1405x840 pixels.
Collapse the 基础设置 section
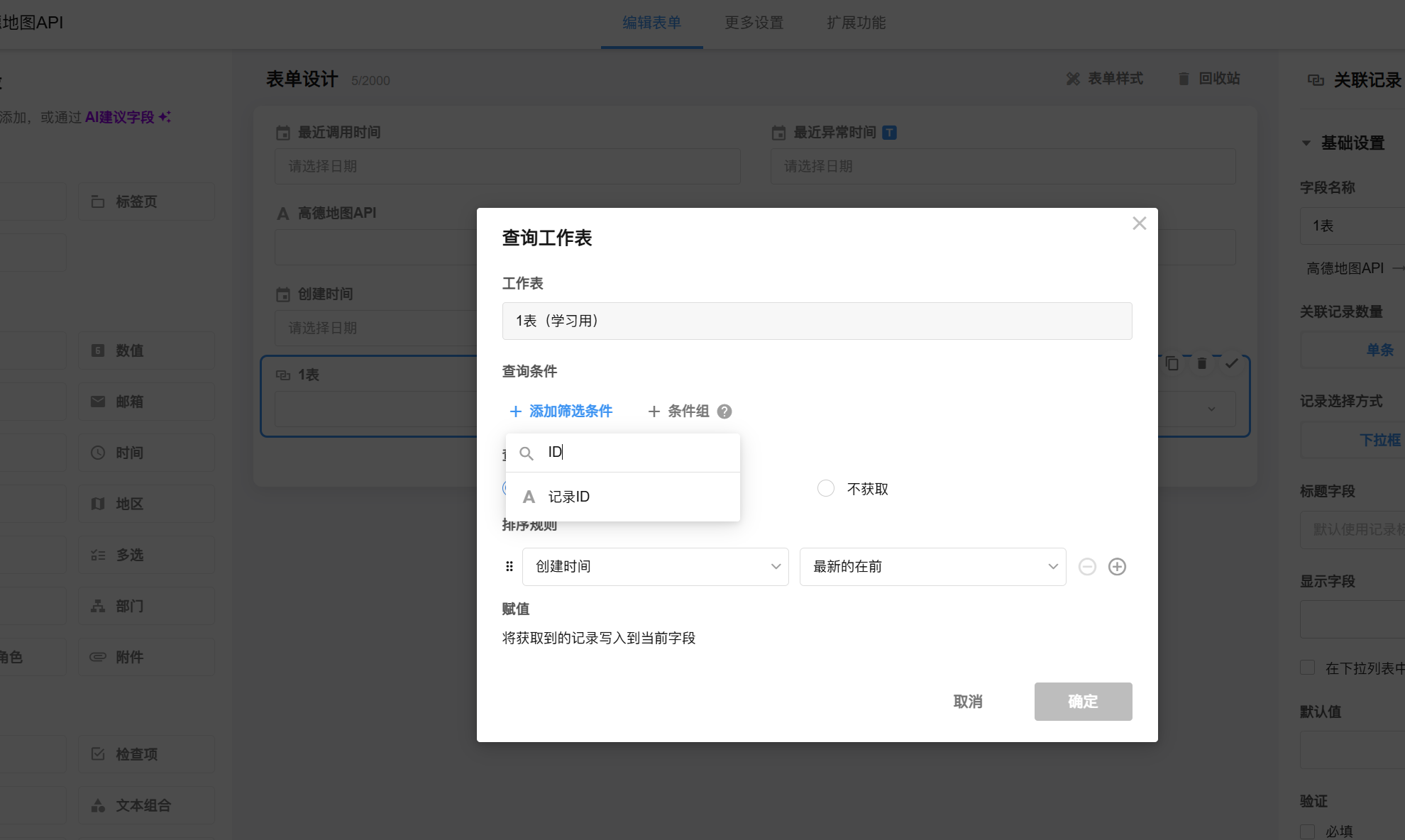click(1306, 143)
